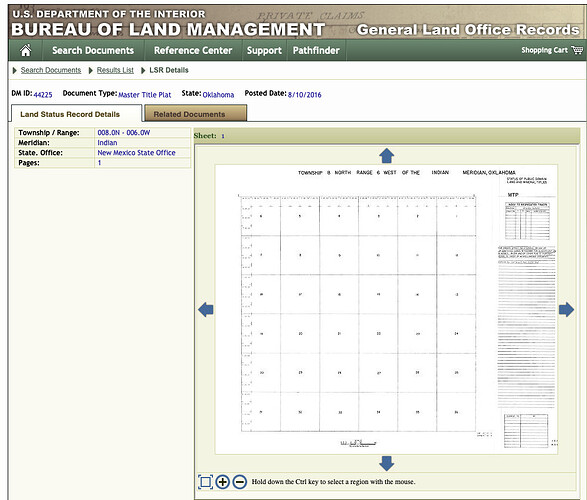The width and height of the screenshot is (587, 500).
Task: Click the master title plat map image
Action: click(386, 310)
